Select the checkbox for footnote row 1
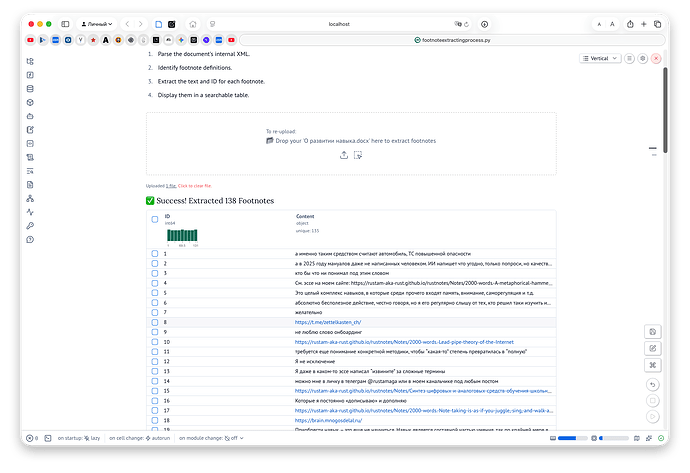690x473 pixels. click(x=155, y=254)
